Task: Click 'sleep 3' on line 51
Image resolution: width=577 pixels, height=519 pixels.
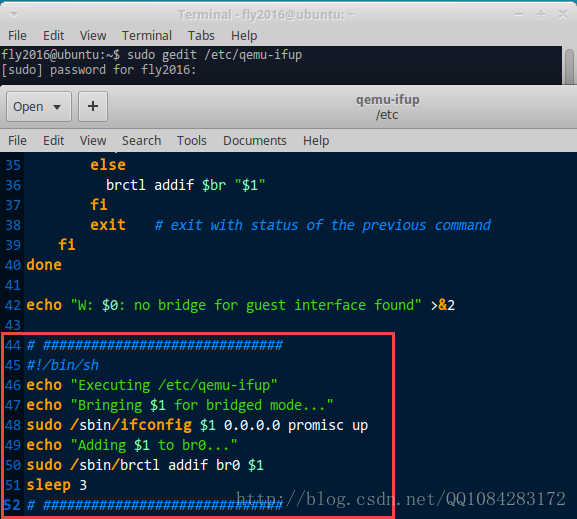Action: [57, 485]
